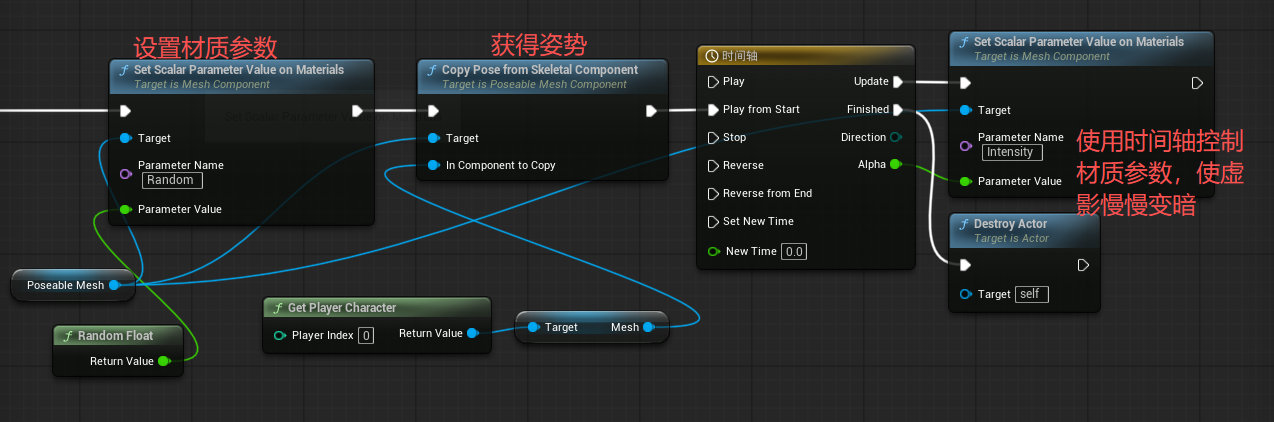The height and width of the screenshot is (422, 1274).
Task: Click the Parameter Name pin beside the Random field
Action: 125,173
